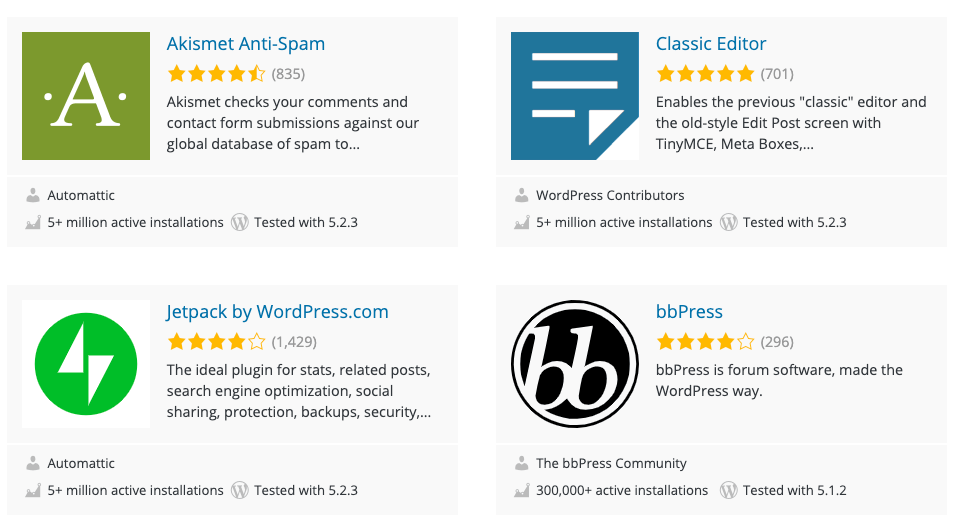Viewport: 958px width, 531px height.
Task: Click the black bbPress 'bb' logo icon
Action: tap(574, 364)
